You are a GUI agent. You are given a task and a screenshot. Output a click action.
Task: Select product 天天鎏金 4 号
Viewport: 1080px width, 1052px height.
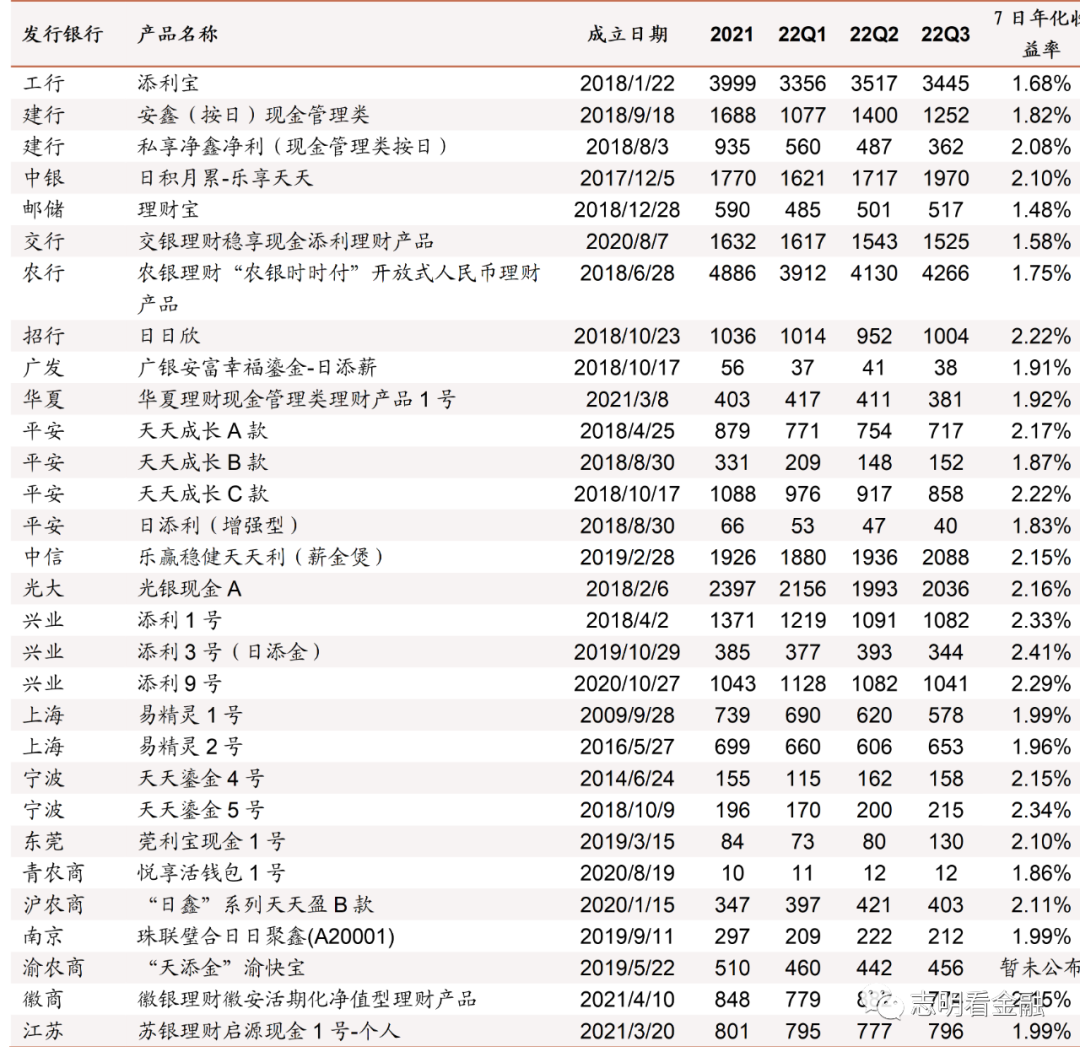[x=200, y=778]
